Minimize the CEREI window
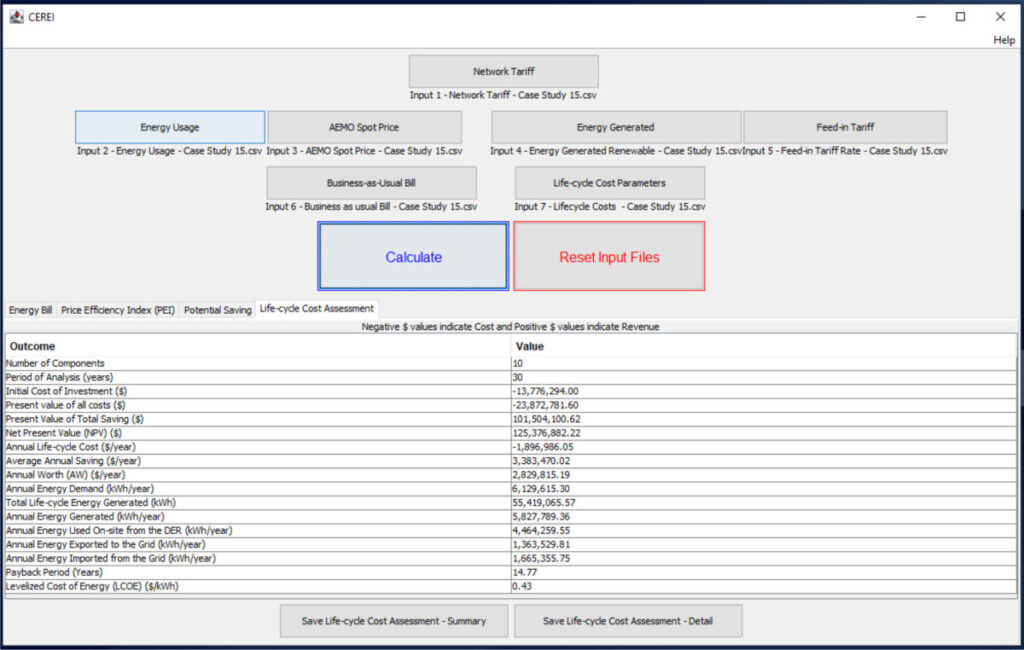Viewport: 1024px width, 650px height. click(x=921, y=17)
